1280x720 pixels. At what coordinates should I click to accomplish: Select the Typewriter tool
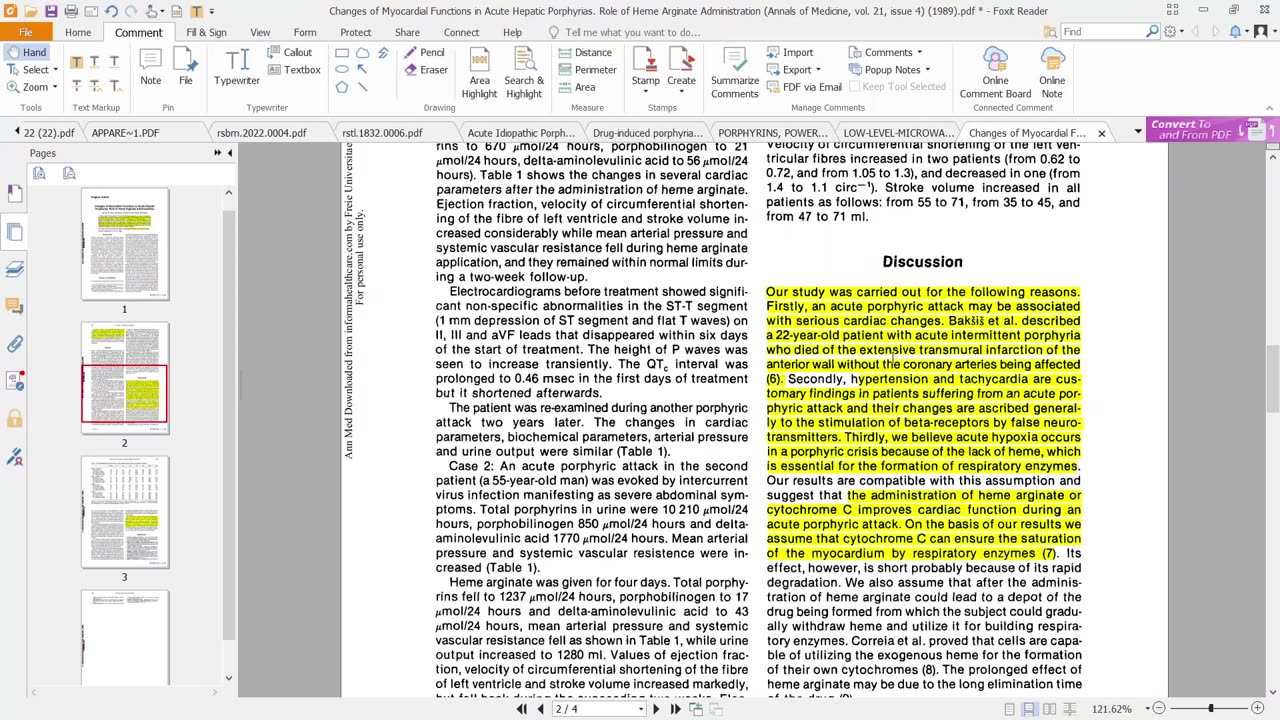click(x=237, y=68)
